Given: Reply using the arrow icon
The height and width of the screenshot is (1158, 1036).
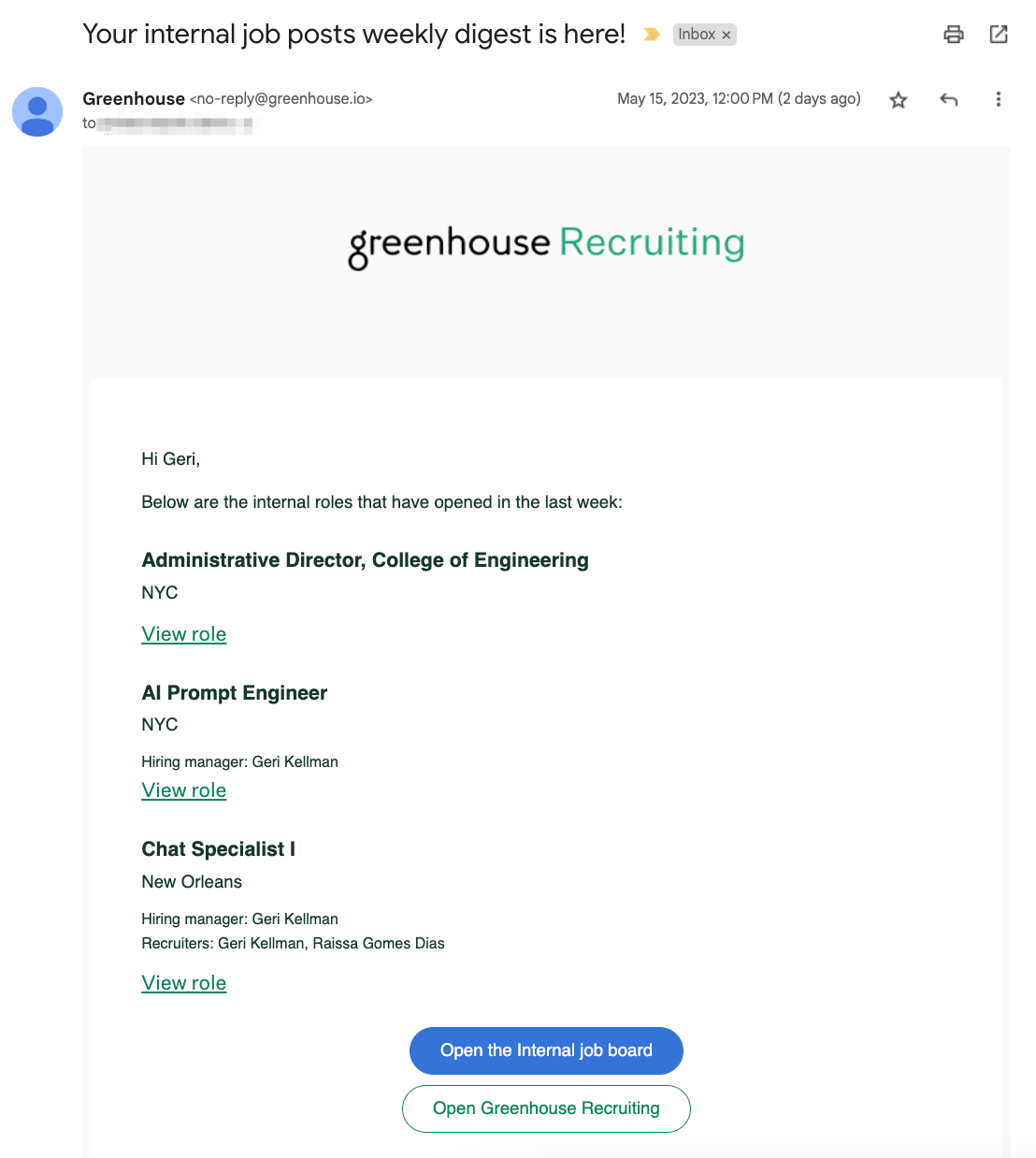Looking at the screenshot, I should tap(949, 99).
